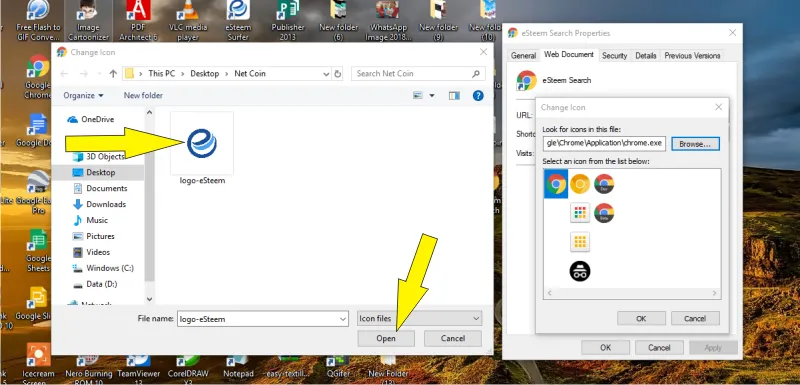Viewport: 800px width, 385px height.
Task: Click New folder in file dialog toolbar
Action: point(143,95)
